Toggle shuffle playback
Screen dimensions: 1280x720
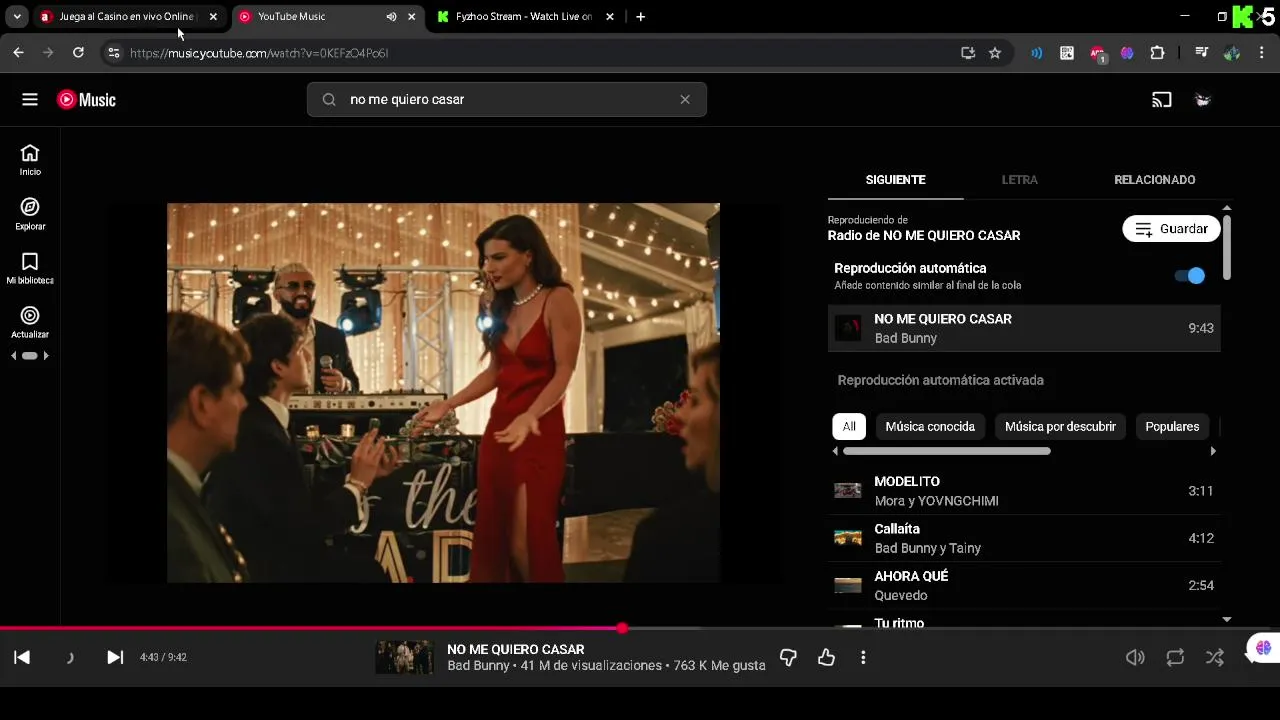click(x=1214, y=657)
